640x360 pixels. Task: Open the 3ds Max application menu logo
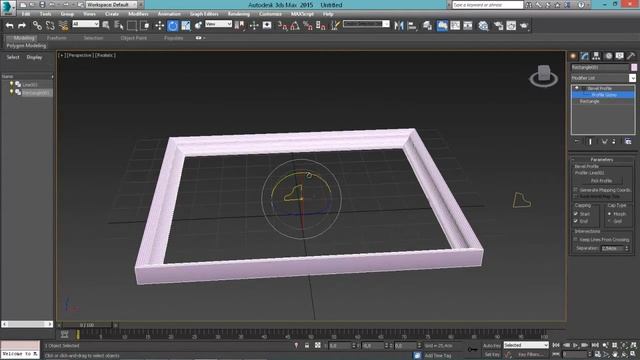tap(8, 7)
